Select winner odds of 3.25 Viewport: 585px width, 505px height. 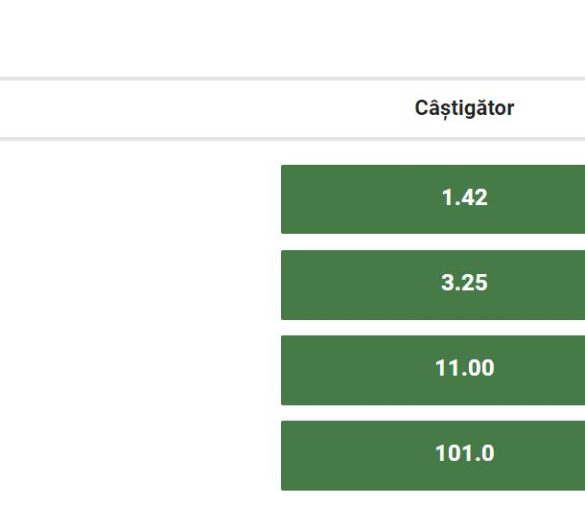coord(433,285)
